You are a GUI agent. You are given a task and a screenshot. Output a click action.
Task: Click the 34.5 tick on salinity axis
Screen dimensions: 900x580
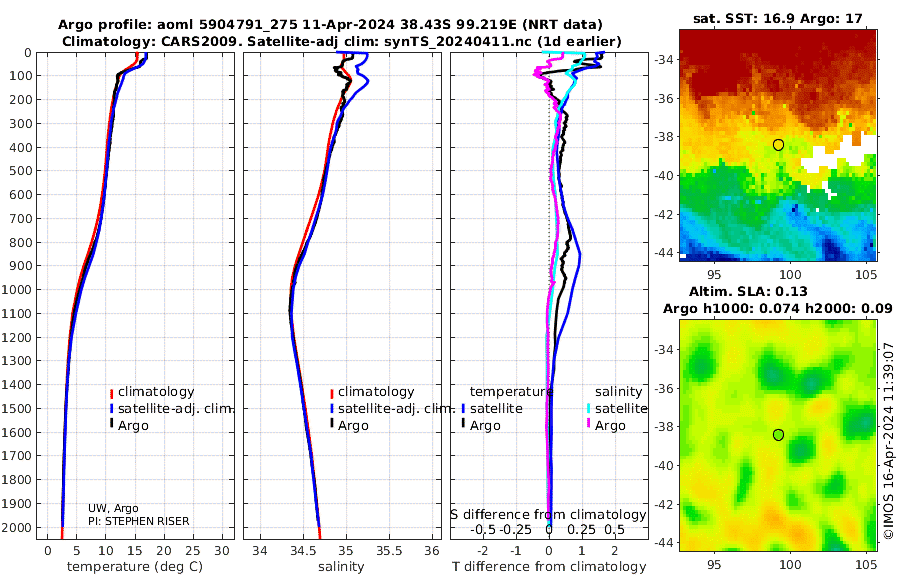point(302,551)
